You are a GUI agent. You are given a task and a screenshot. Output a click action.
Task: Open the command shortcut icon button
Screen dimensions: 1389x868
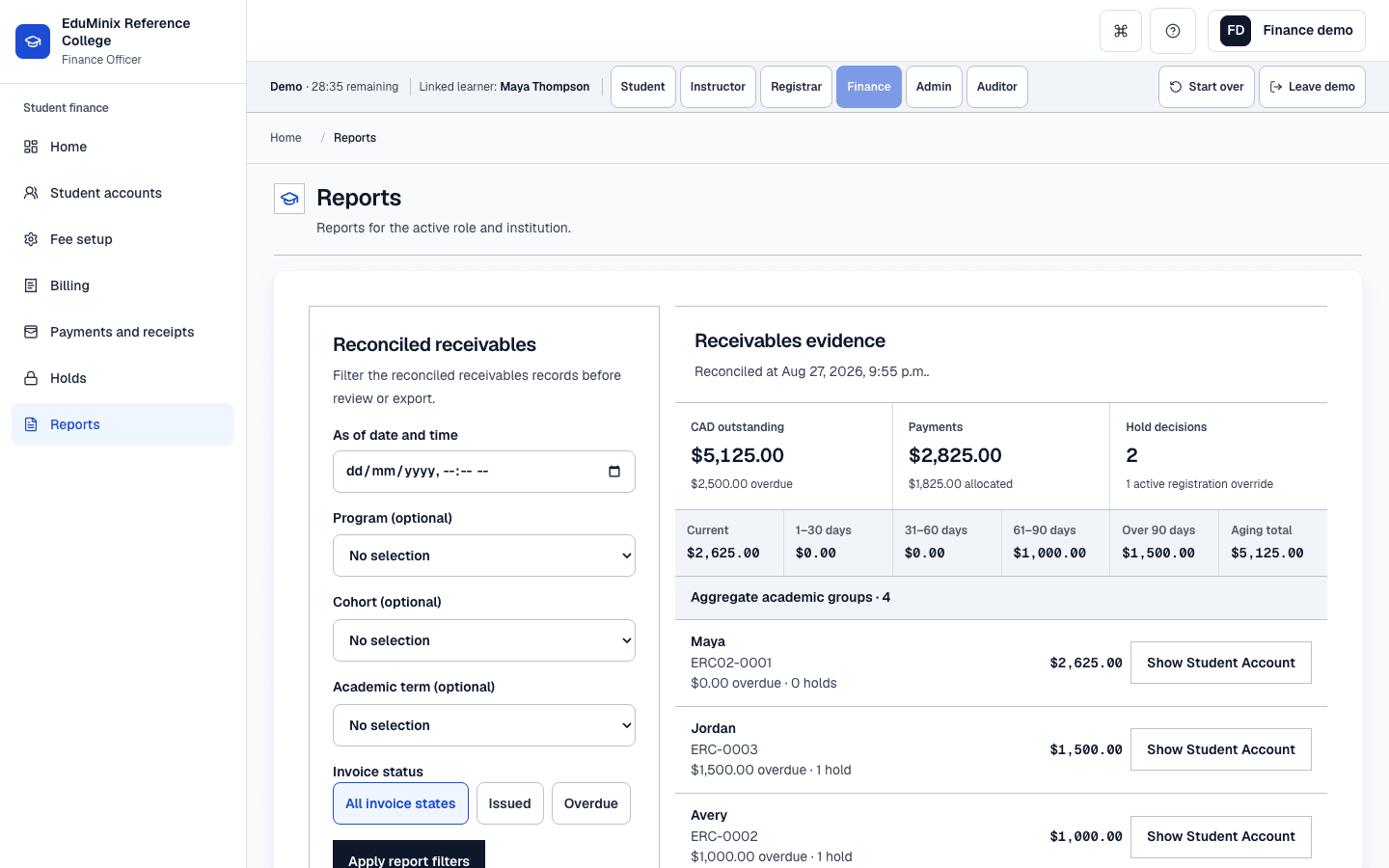click(1121, 31)
